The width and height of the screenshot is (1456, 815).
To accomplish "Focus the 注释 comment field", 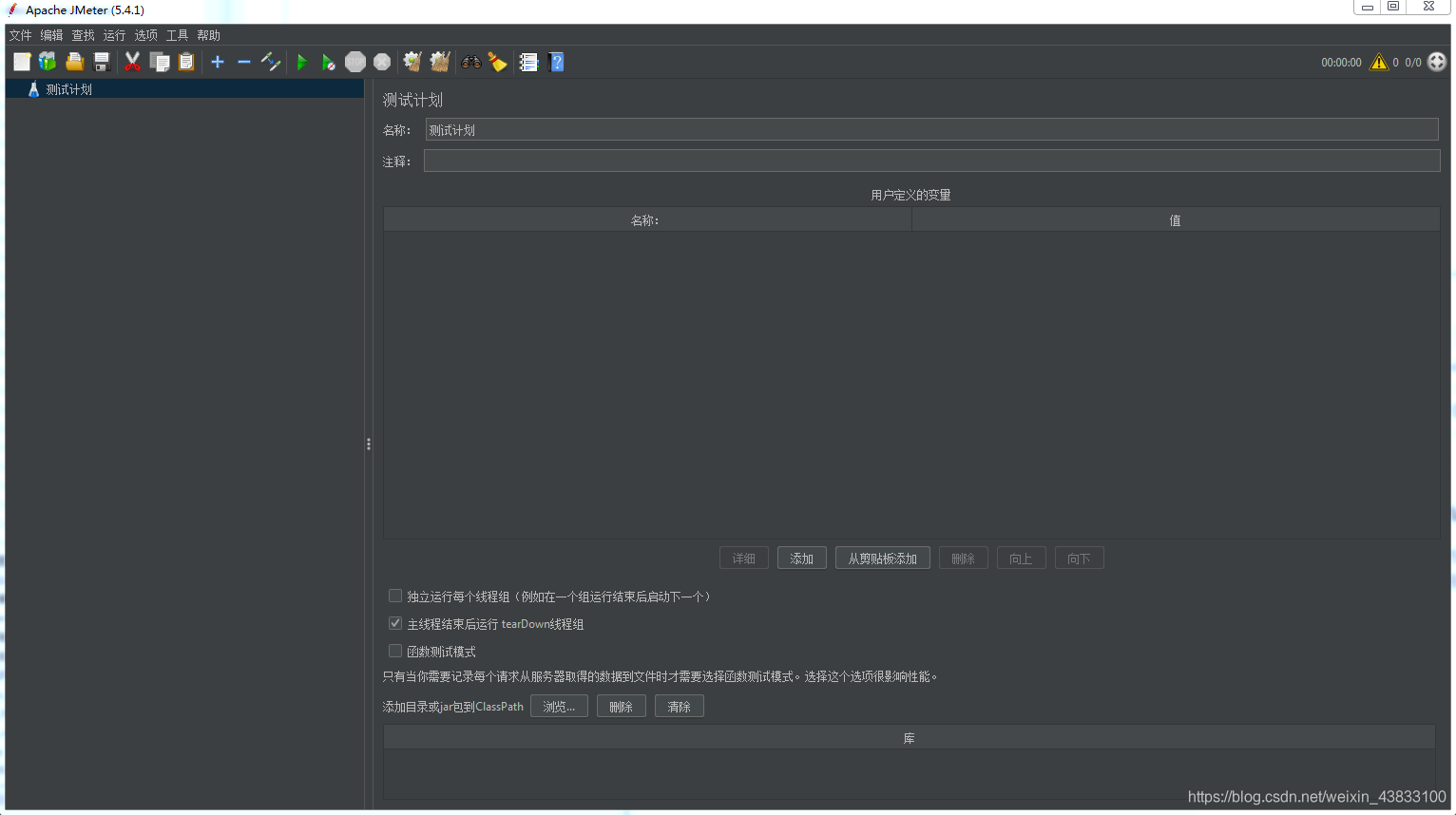I will [x=931, y=161].
